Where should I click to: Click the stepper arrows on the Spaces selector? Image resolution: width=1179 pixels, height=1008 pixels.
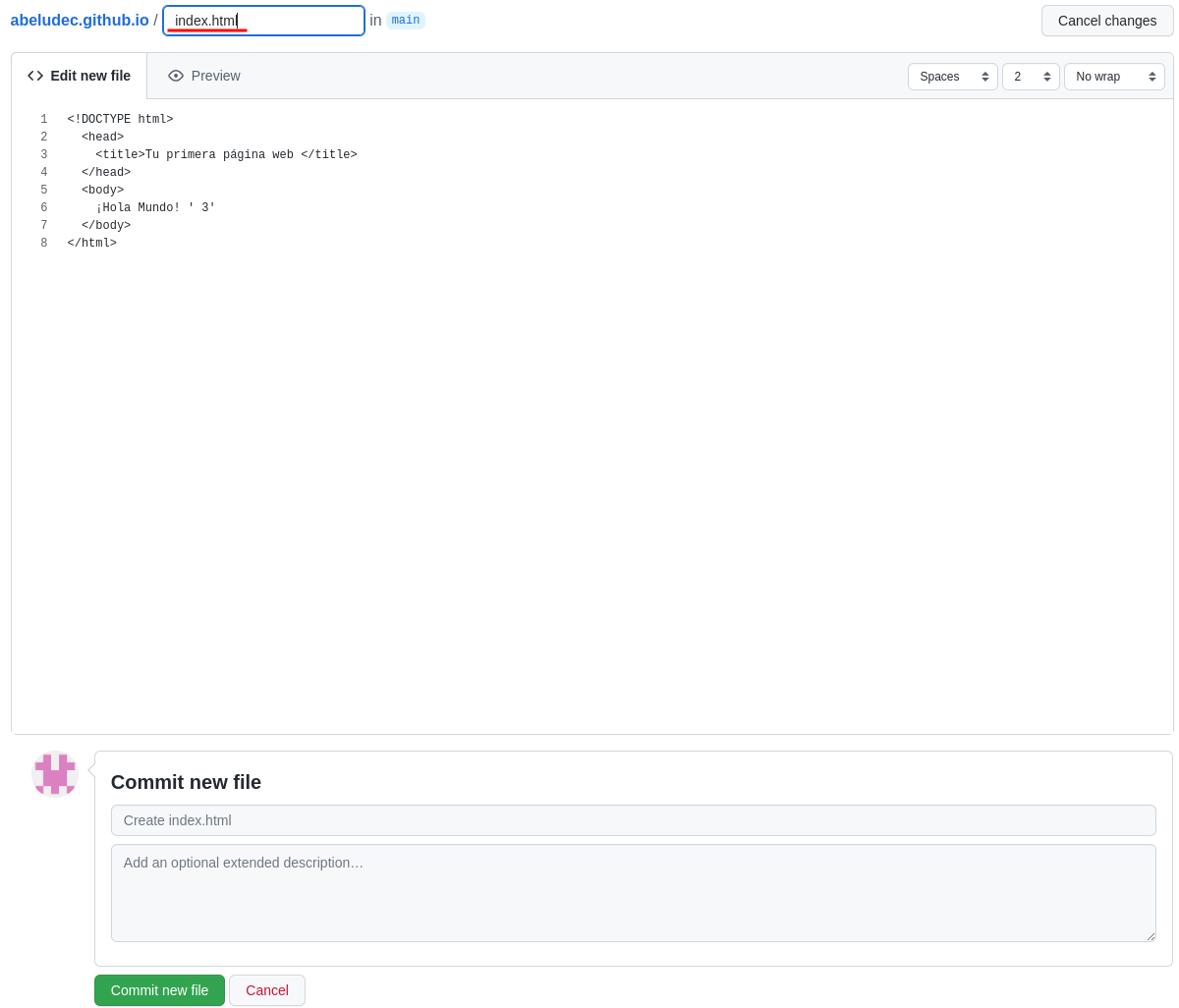click(987, 76)
